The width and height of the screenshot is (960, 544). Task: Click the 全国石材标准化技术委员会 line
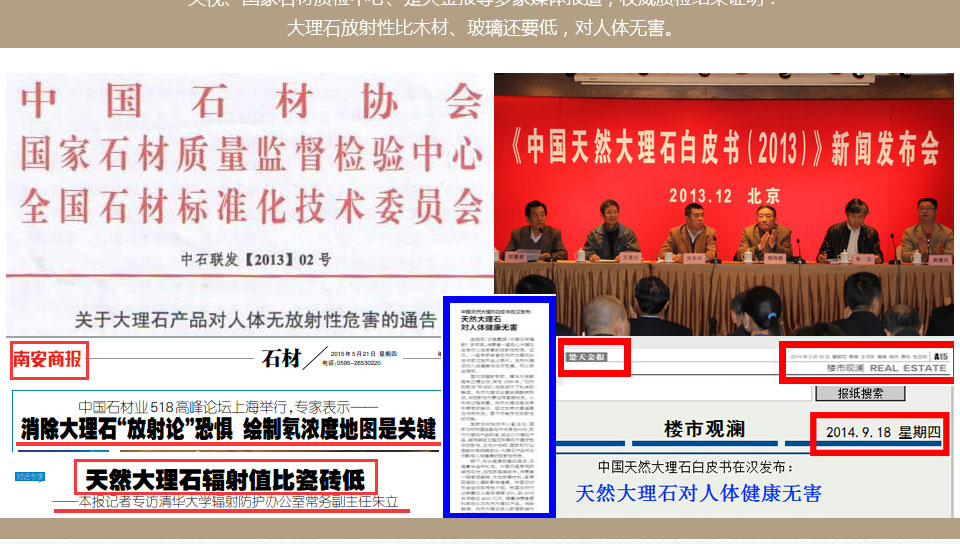pyautogui.click(x=251, y=206)
